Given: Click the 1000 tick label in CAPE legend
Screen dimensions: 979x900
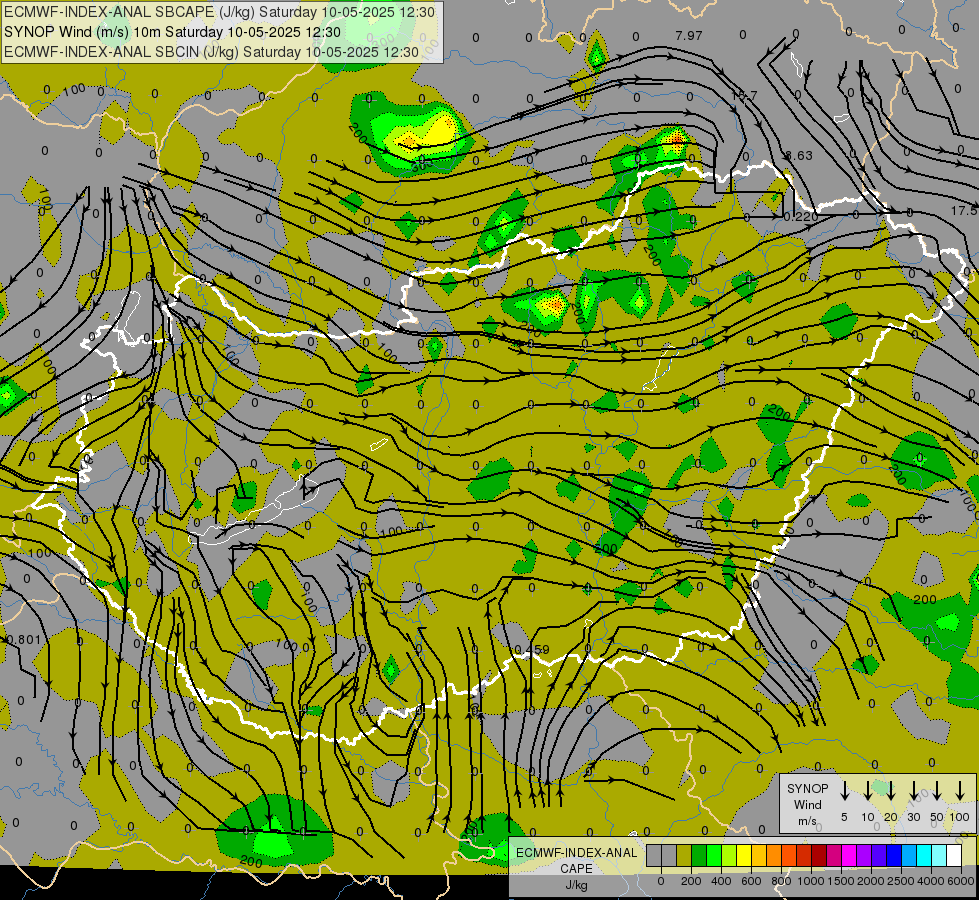Looking at the screenshot, I should [x=811, y=881].
